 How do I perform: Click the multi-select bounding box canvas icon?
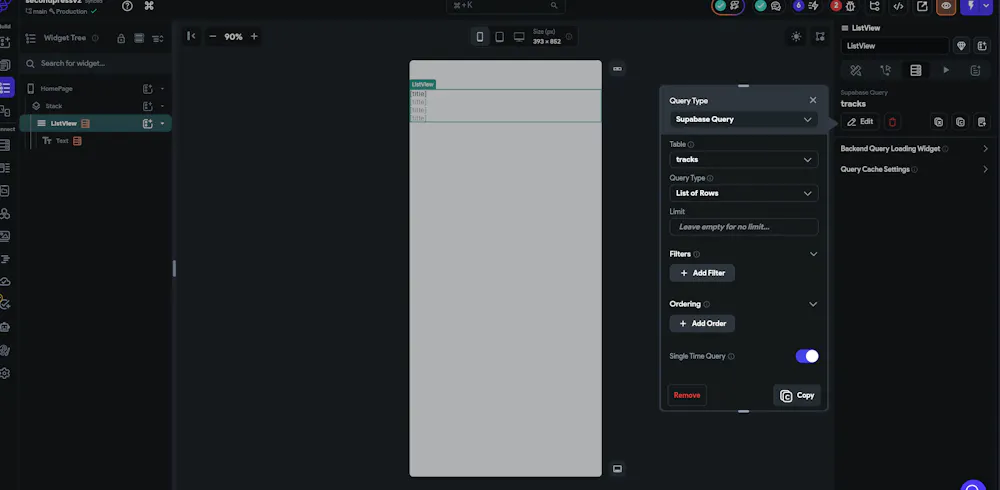[x=820, y=37]
